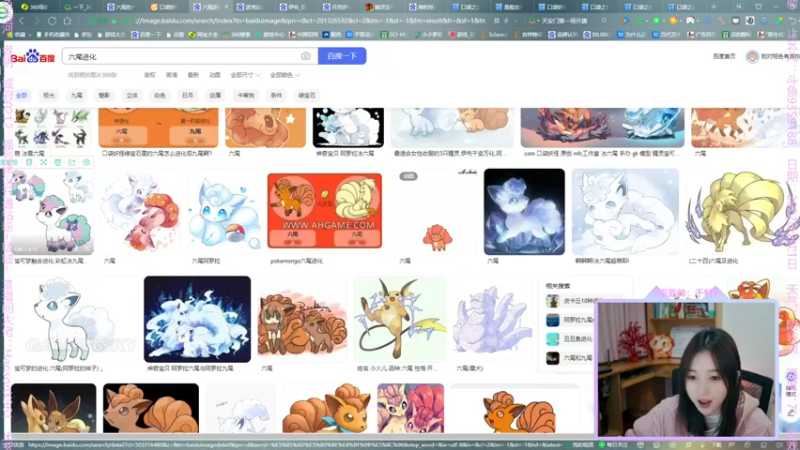Click the 网址大全 bookmark
This screenshot has height=450, width=800.
coord(203,35)
